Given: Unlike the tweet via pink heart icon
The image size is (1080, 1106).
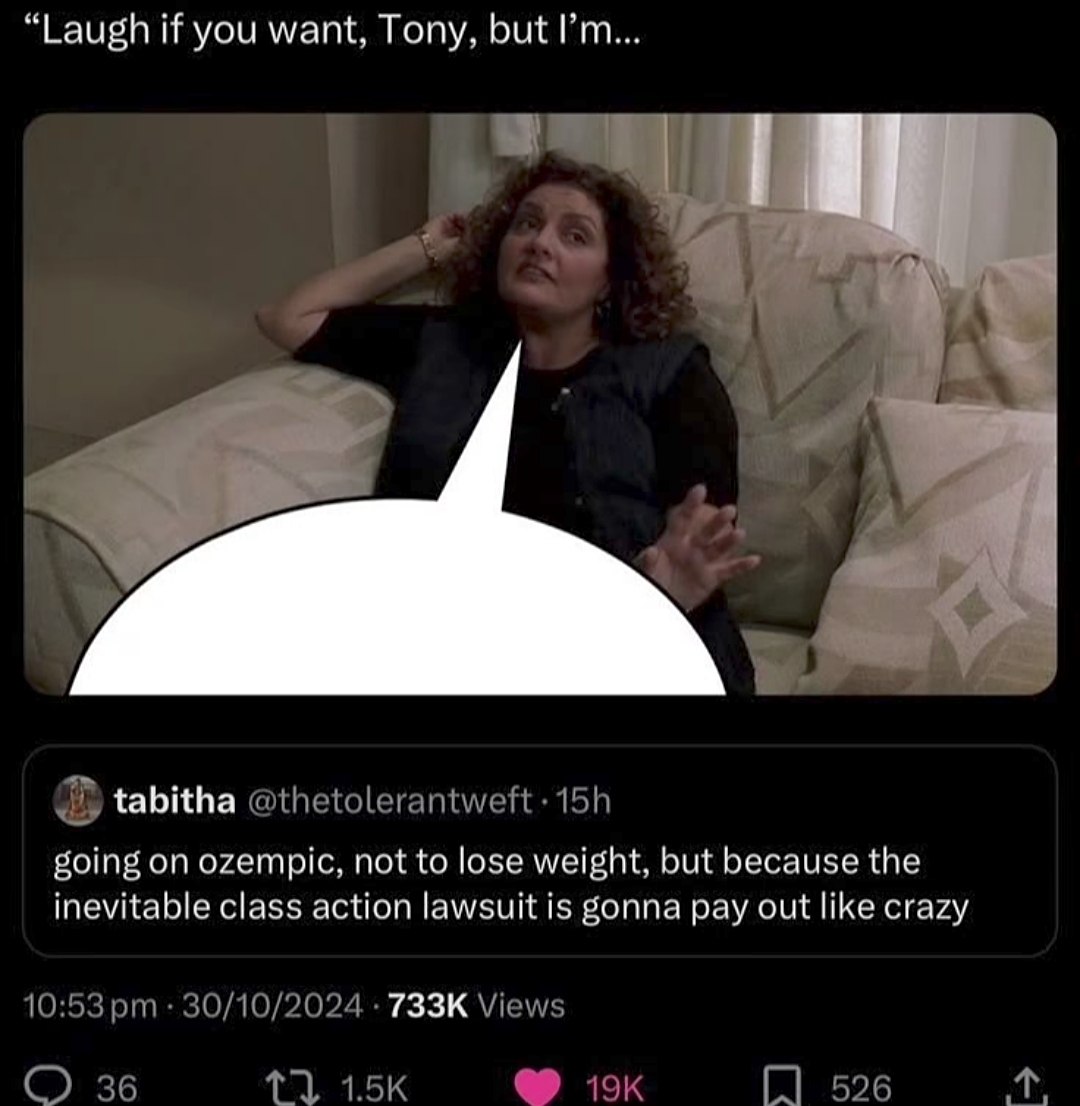Looking at the screenshot, I should pos(538,1087).
